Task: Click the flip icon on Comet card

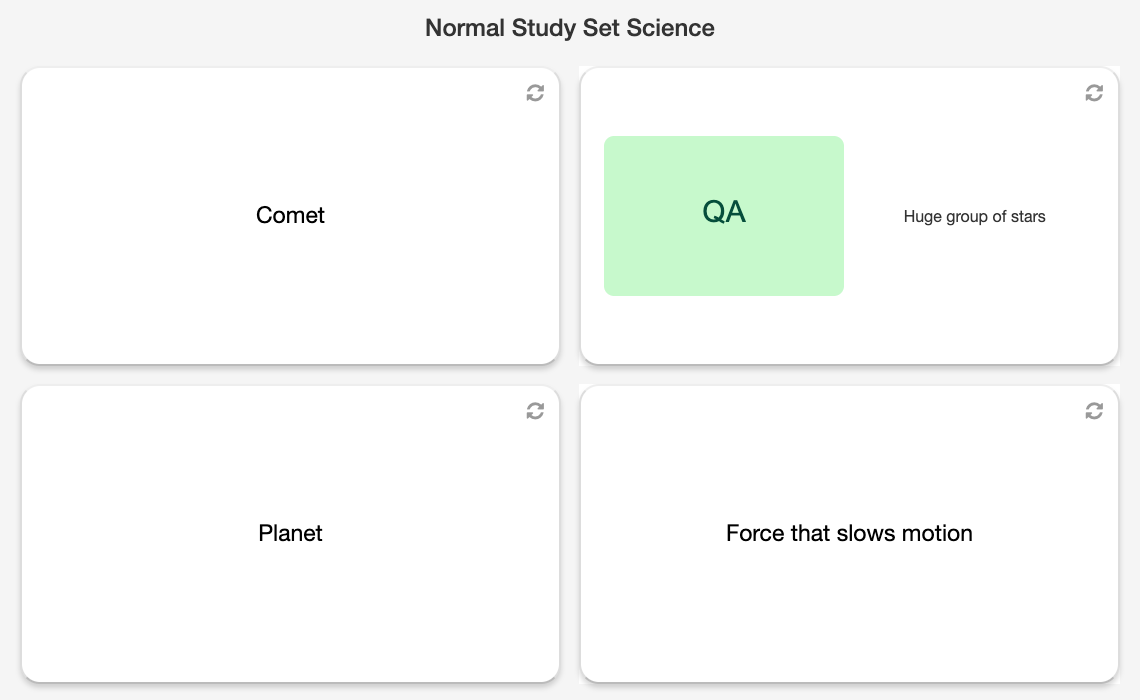Action: (535, 93)
